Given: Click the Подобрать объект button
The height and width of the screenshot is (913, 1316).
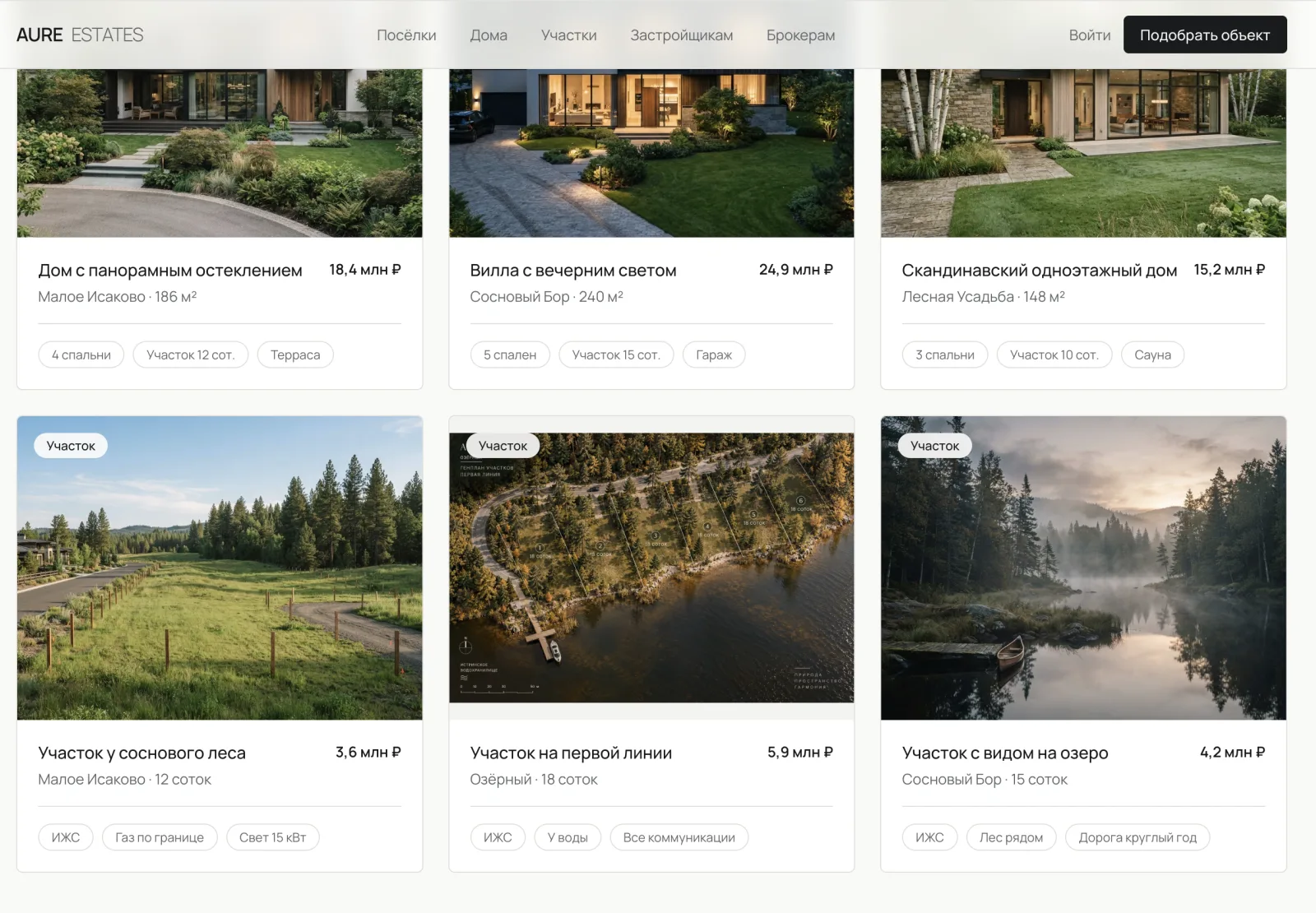Looking at the screenshot, I should (1205, 35).
